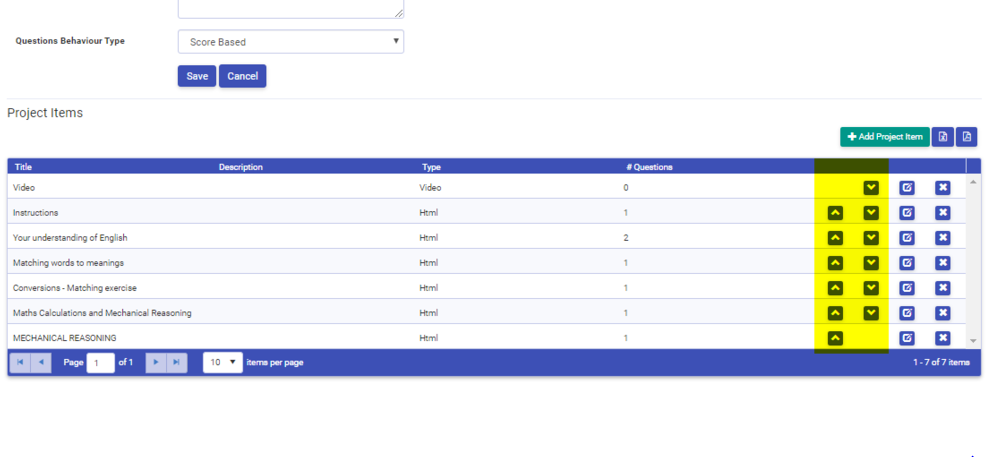Edit Matching words to meanings item
This screenshot has height=457, width=993.
coord(907,263)
